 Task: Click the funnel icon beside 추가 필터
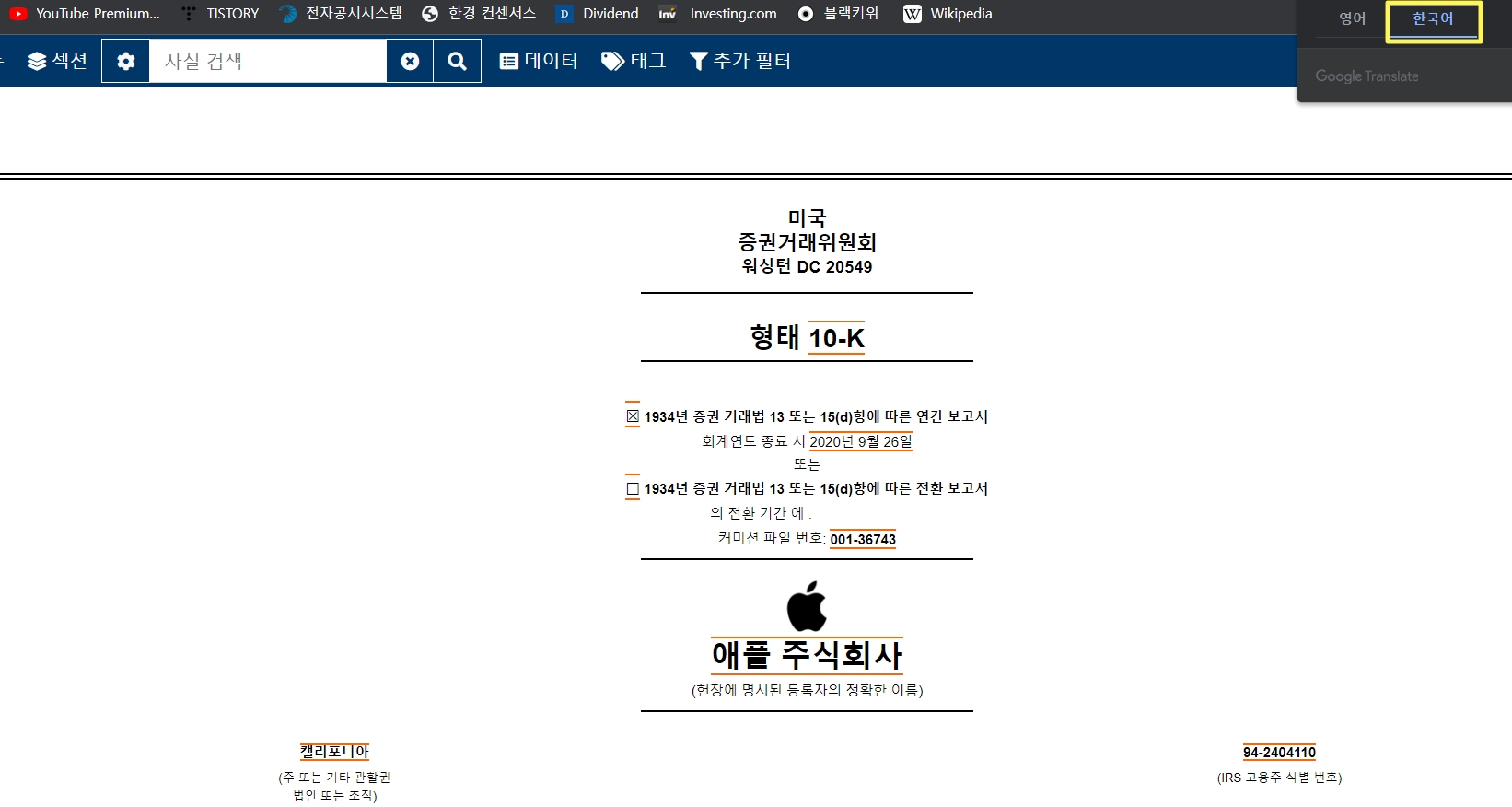(699, 61)
